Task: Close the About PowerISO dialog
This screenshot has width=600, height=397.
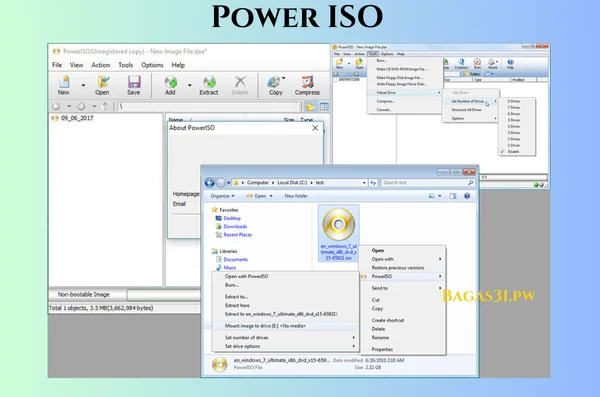Action: pos(315,128)
